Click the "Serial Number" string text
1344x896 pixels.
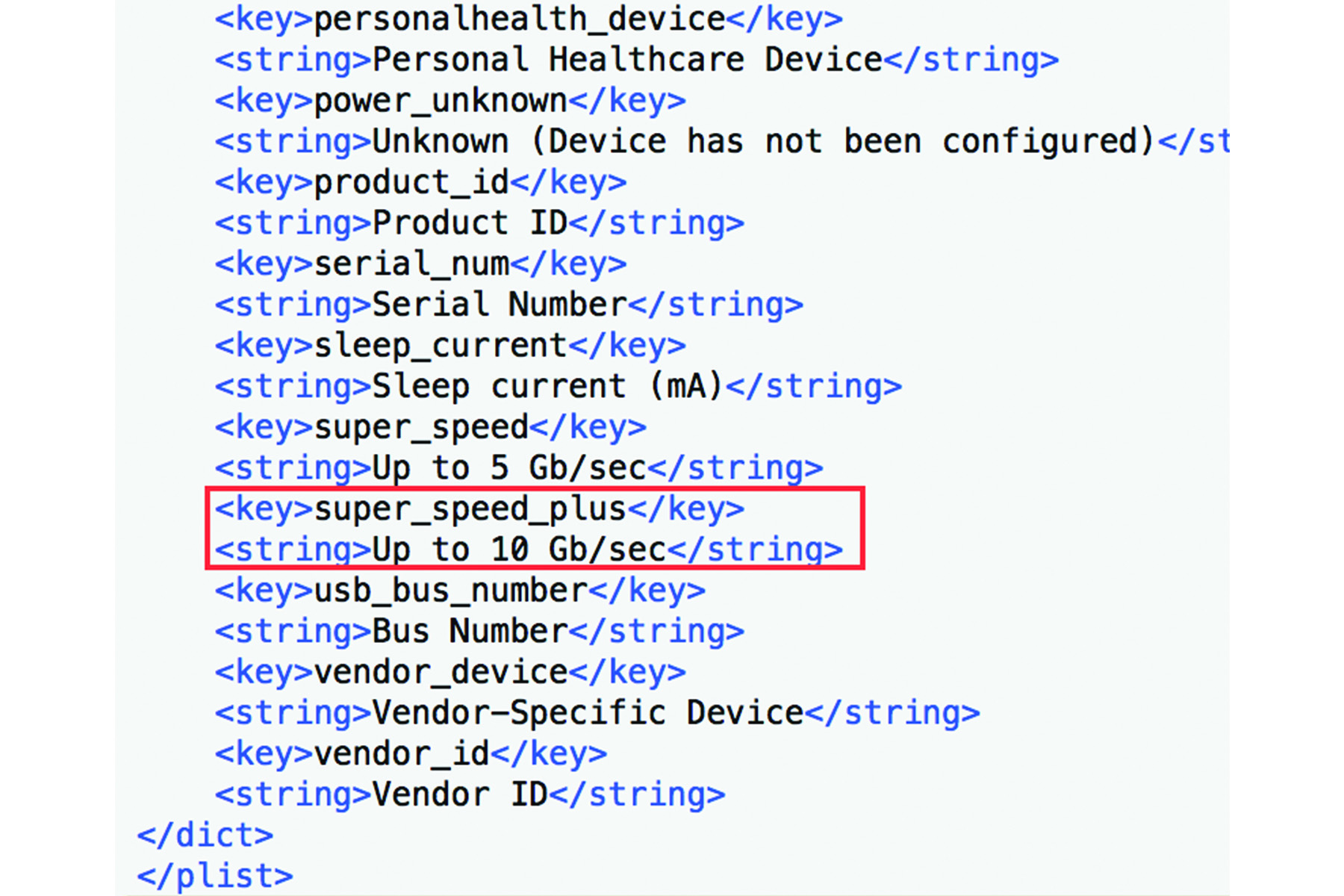499,305
